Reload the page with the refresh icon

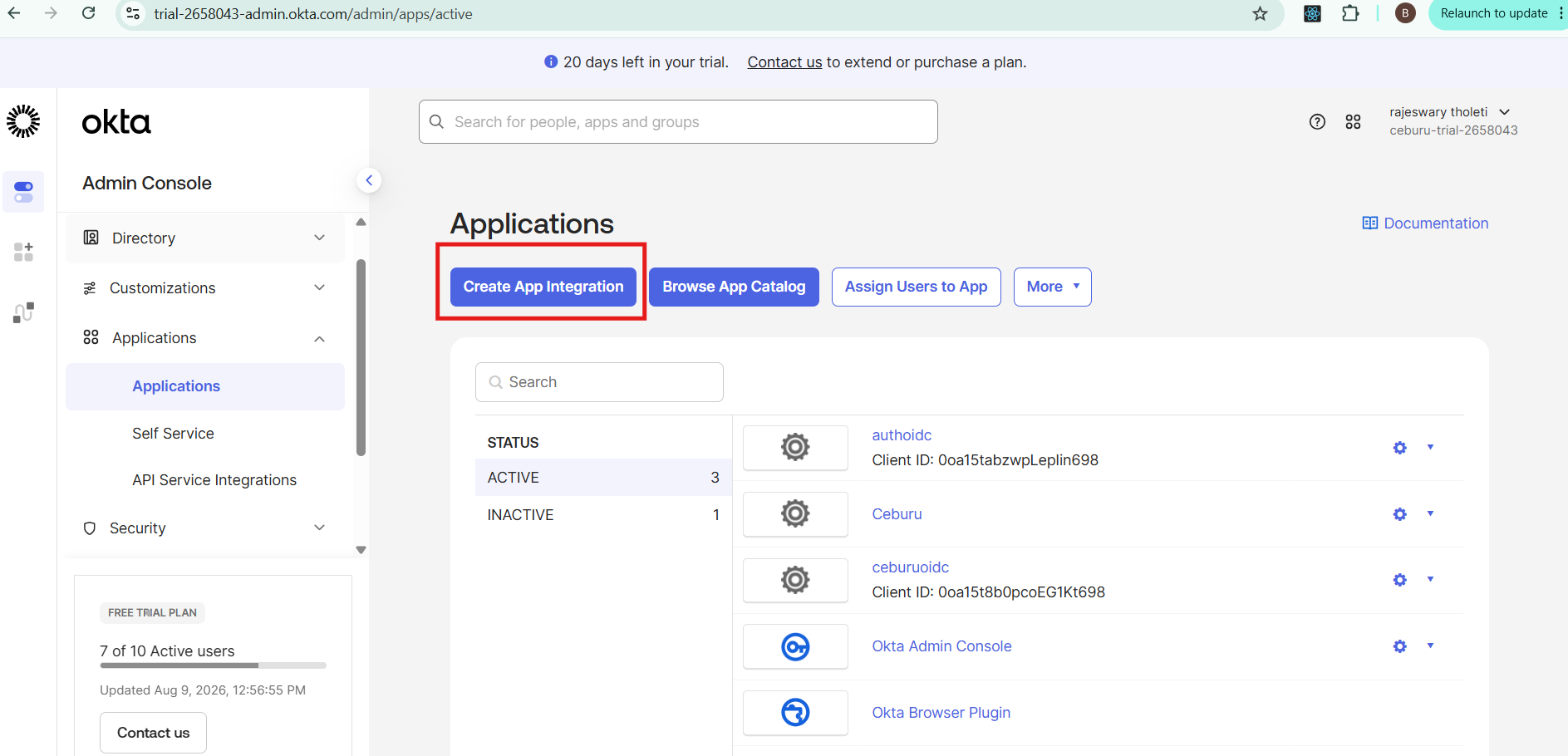88,13
